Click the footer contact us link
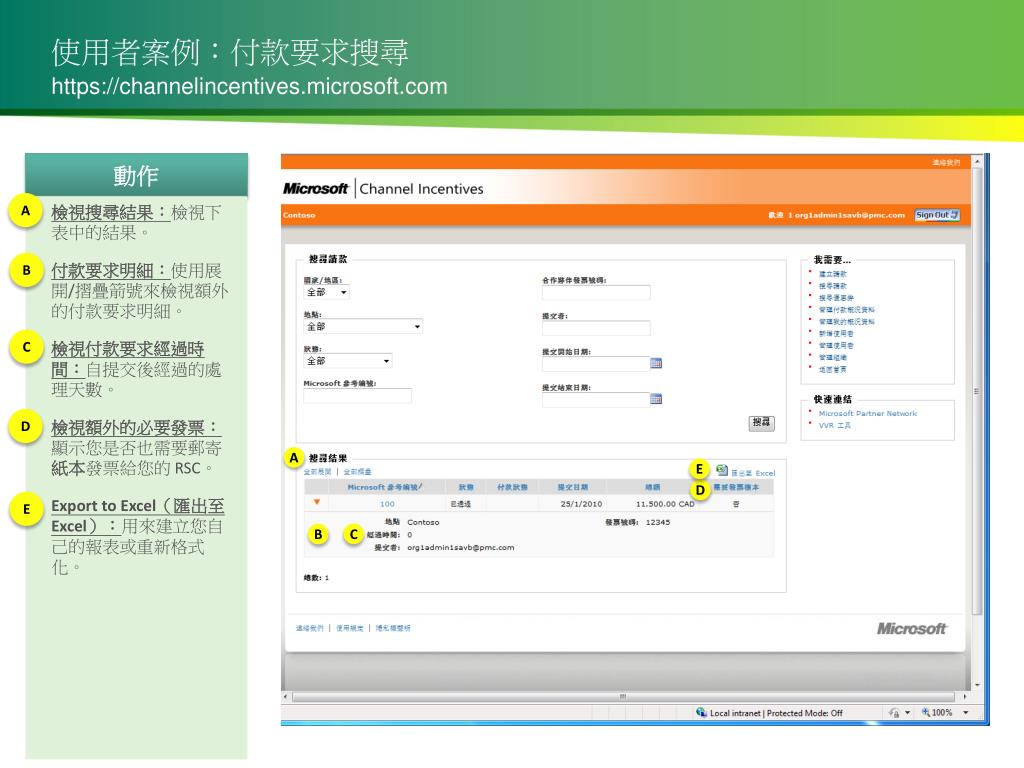The width and height of the screenshot is (1024, 768). (x=310, y=628)
